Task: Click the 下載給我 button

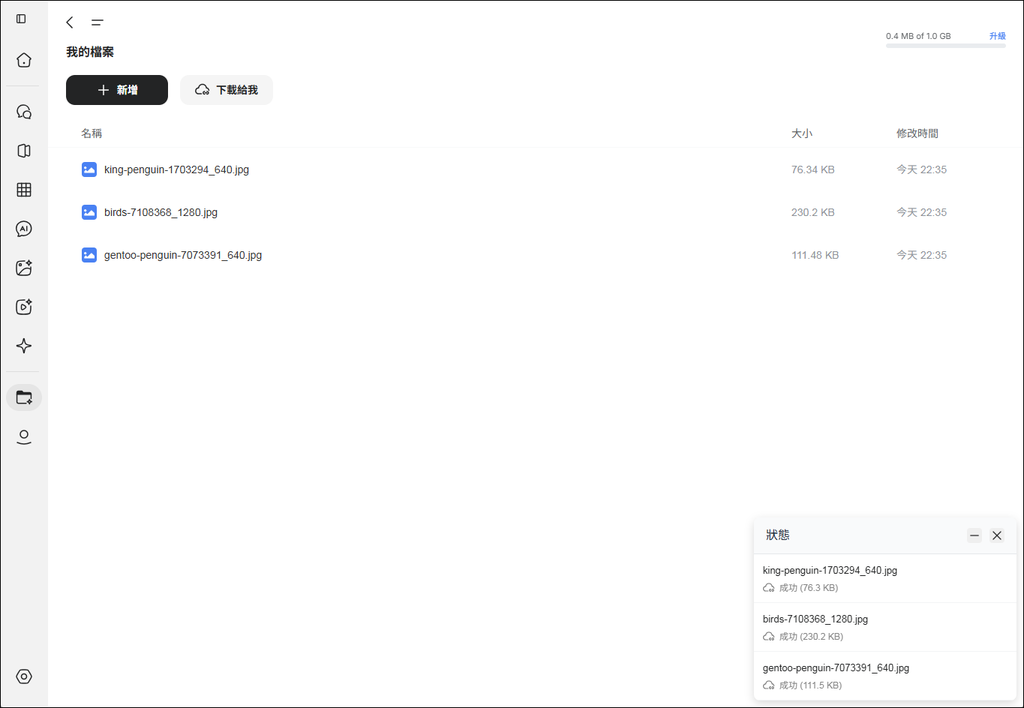Action: pyautogui.click(x=227, y=90)
